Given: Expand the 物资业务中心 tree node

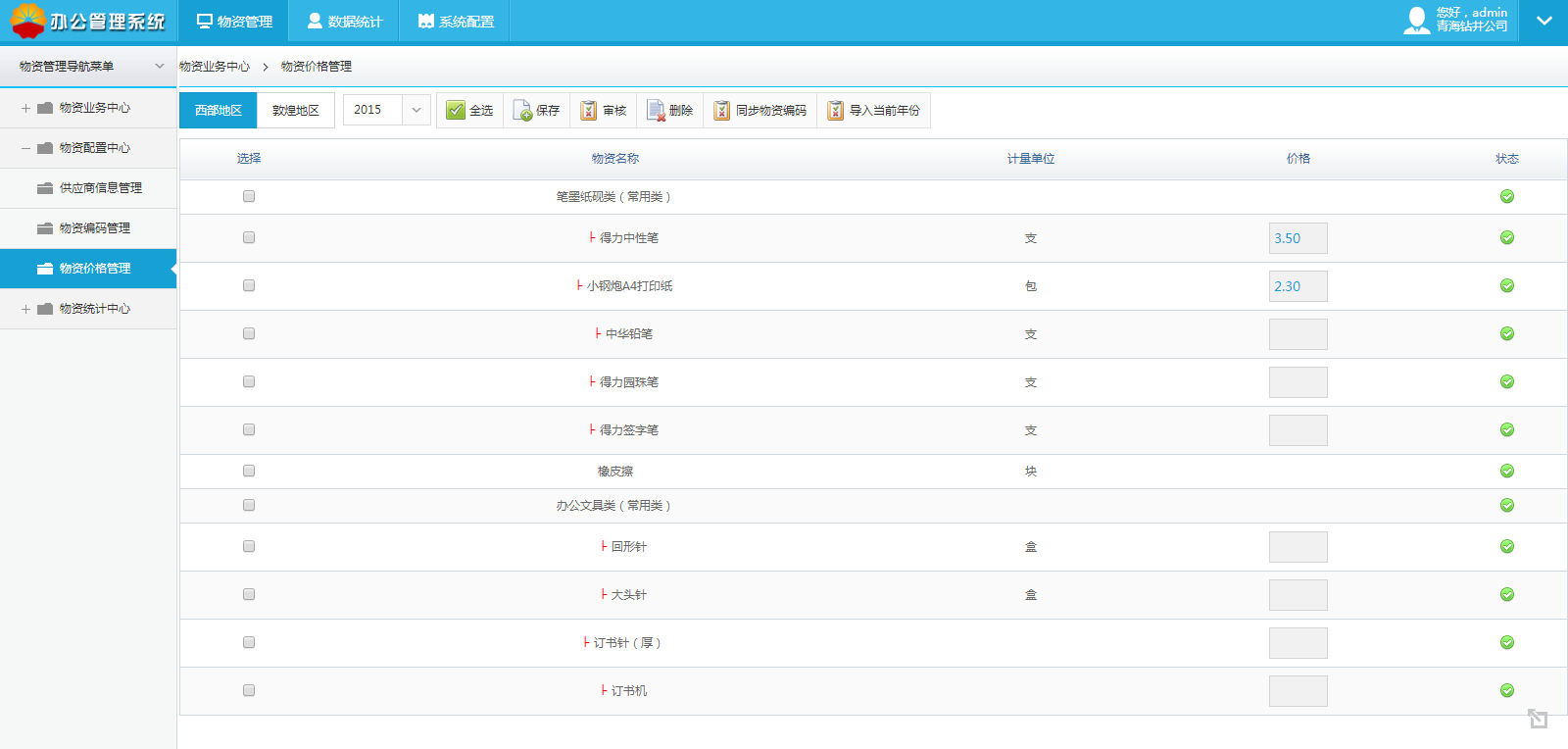Looking at the screenshot, I should 25,108.
